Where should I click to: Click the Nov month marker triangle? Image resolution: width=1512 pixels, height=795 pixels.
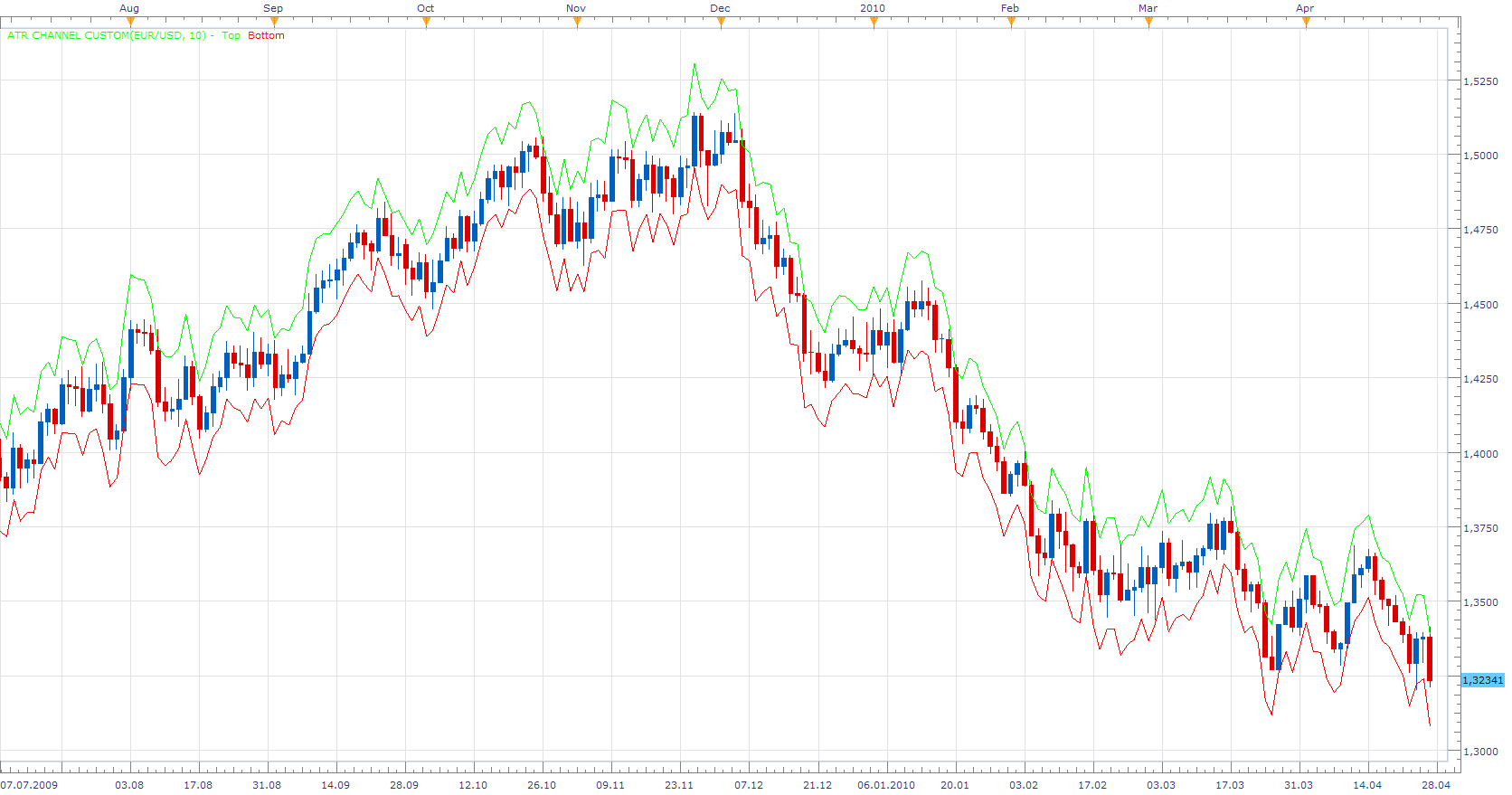(577, 22)
